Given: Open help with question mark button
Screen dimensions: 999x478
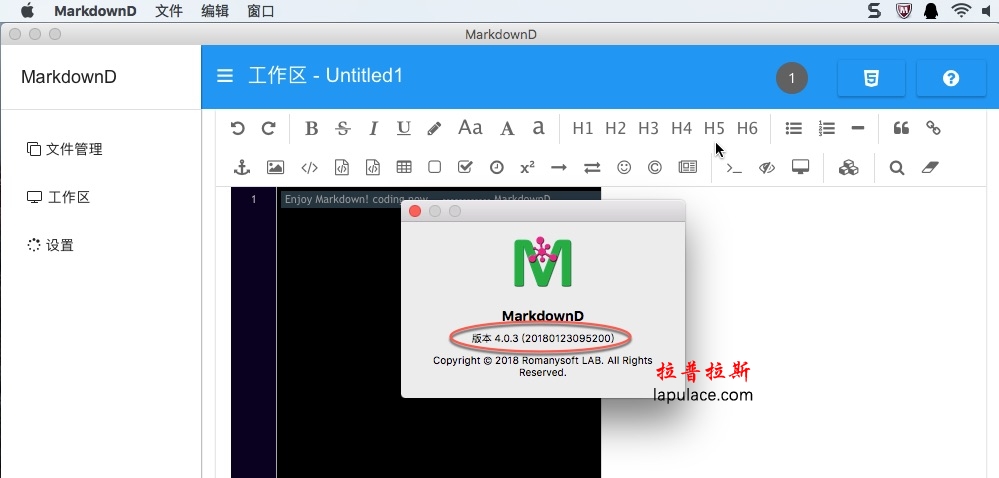Looking at the screenshot, I should click(951, 78).
